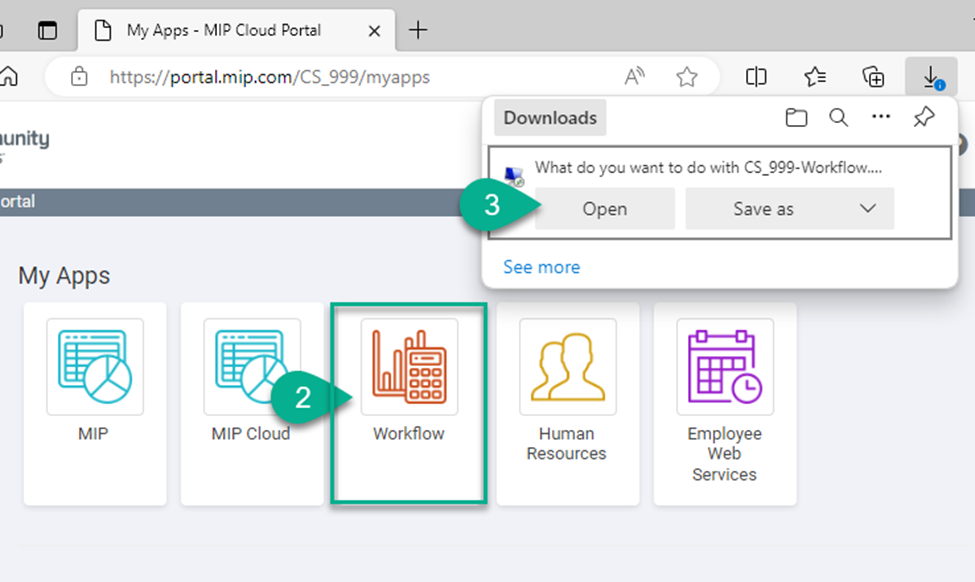
Task: Open more options in Downloads panel
Action: pos(881,118)
